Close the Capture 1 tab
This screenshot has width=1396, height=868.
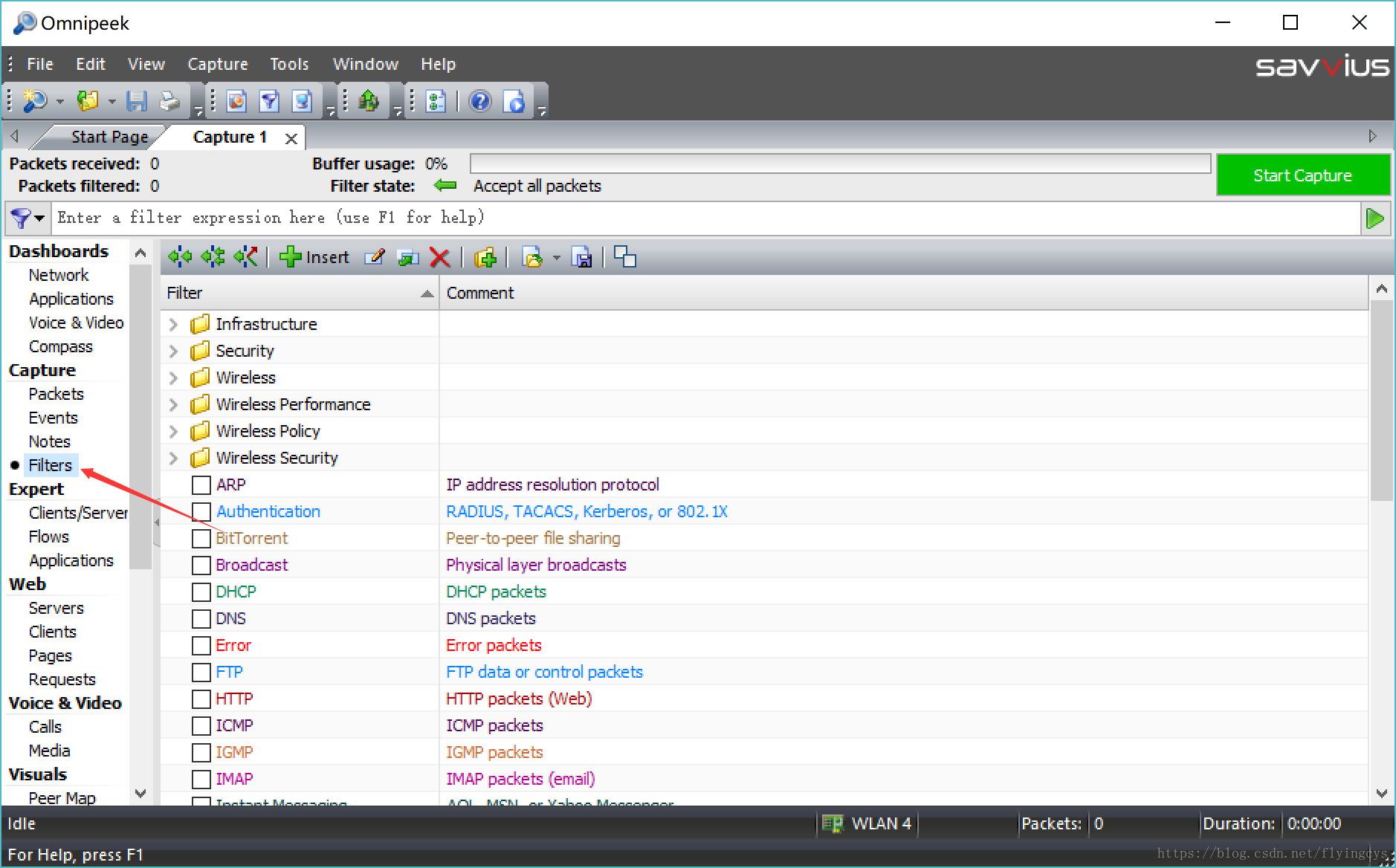(291, 138)
